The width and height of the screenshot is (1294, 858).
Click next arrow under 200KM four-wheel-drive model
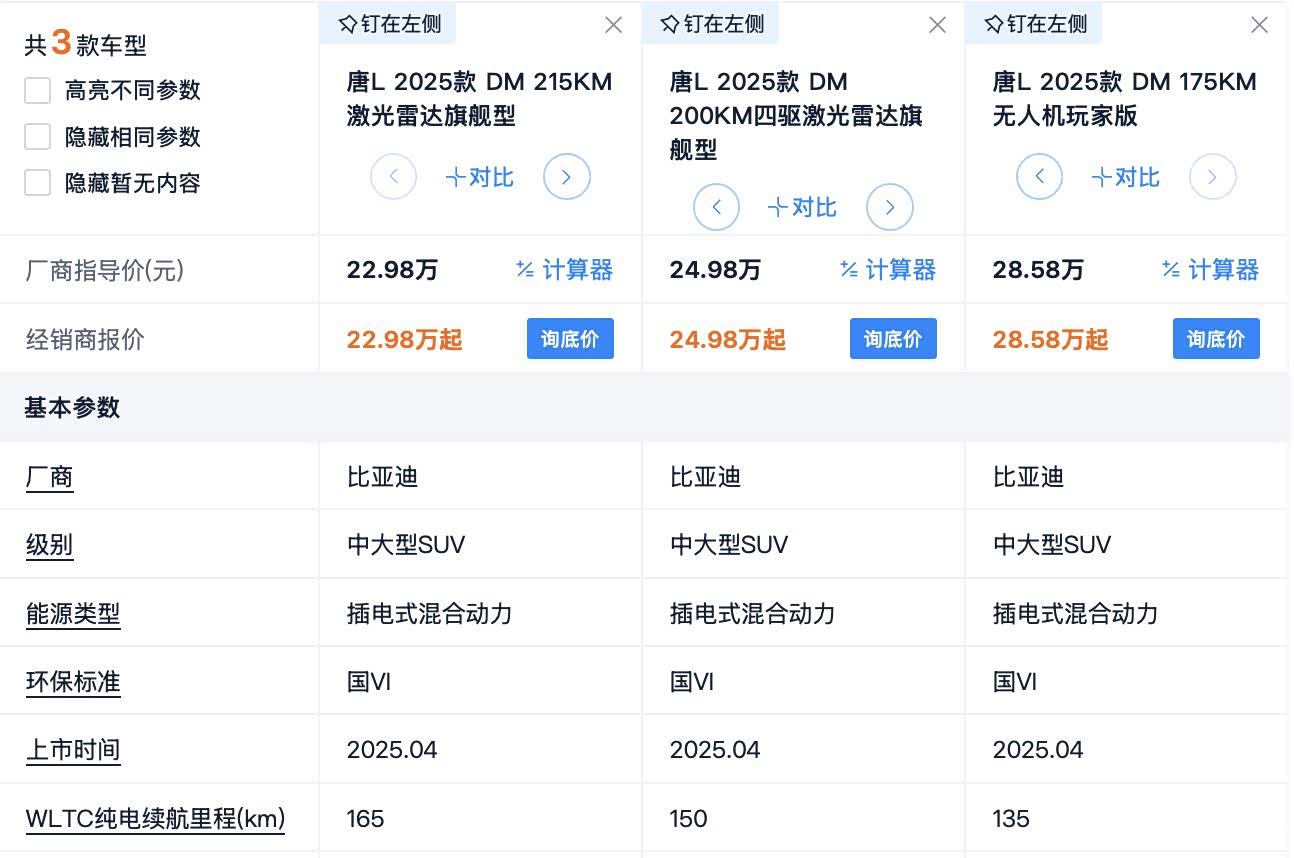click(x=890, y=208)
